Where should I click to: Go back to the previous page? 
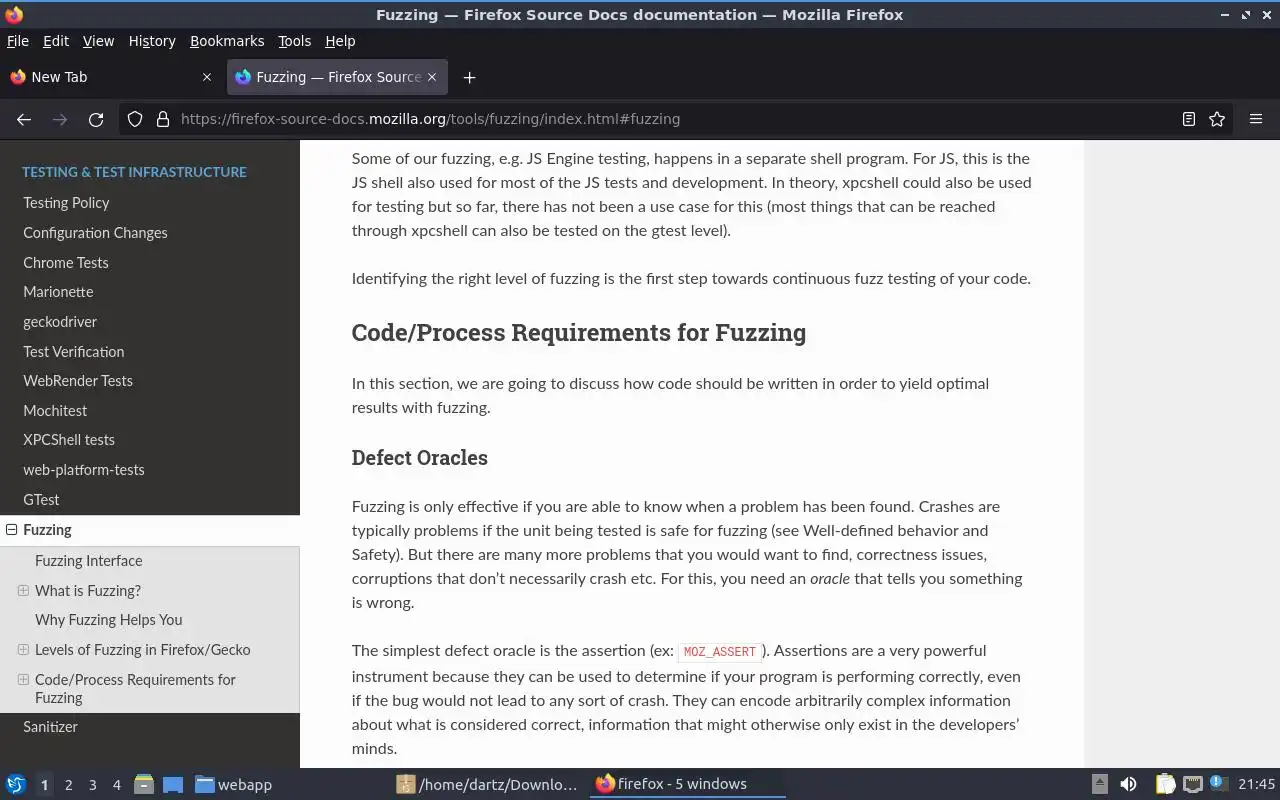[x=24, y=119]
